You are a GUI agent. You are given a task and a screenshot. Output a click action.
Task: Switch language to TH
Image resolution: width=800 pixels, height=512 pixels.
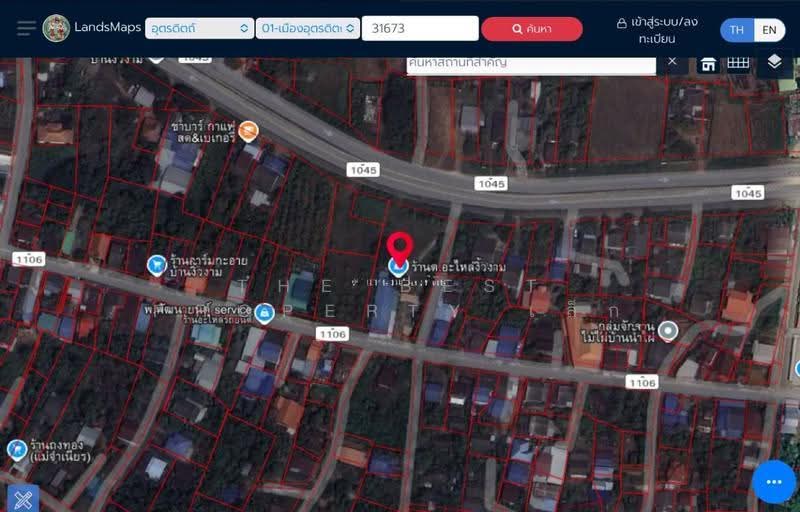click(736, 30)
